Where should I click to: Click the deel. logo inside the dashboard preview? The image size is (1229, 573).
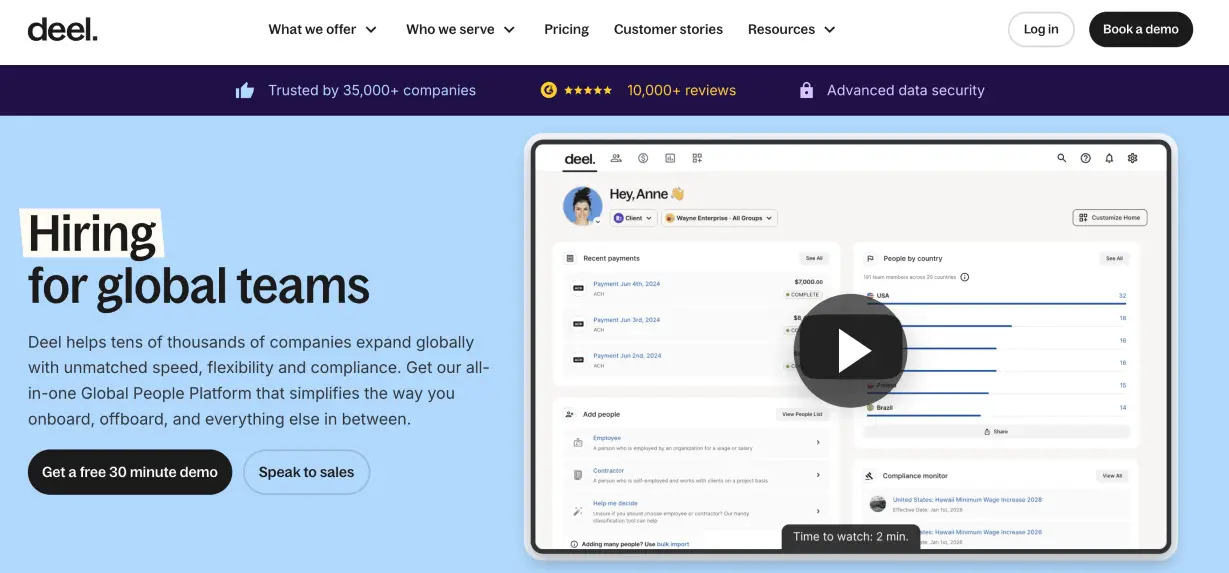coord(580,158)
